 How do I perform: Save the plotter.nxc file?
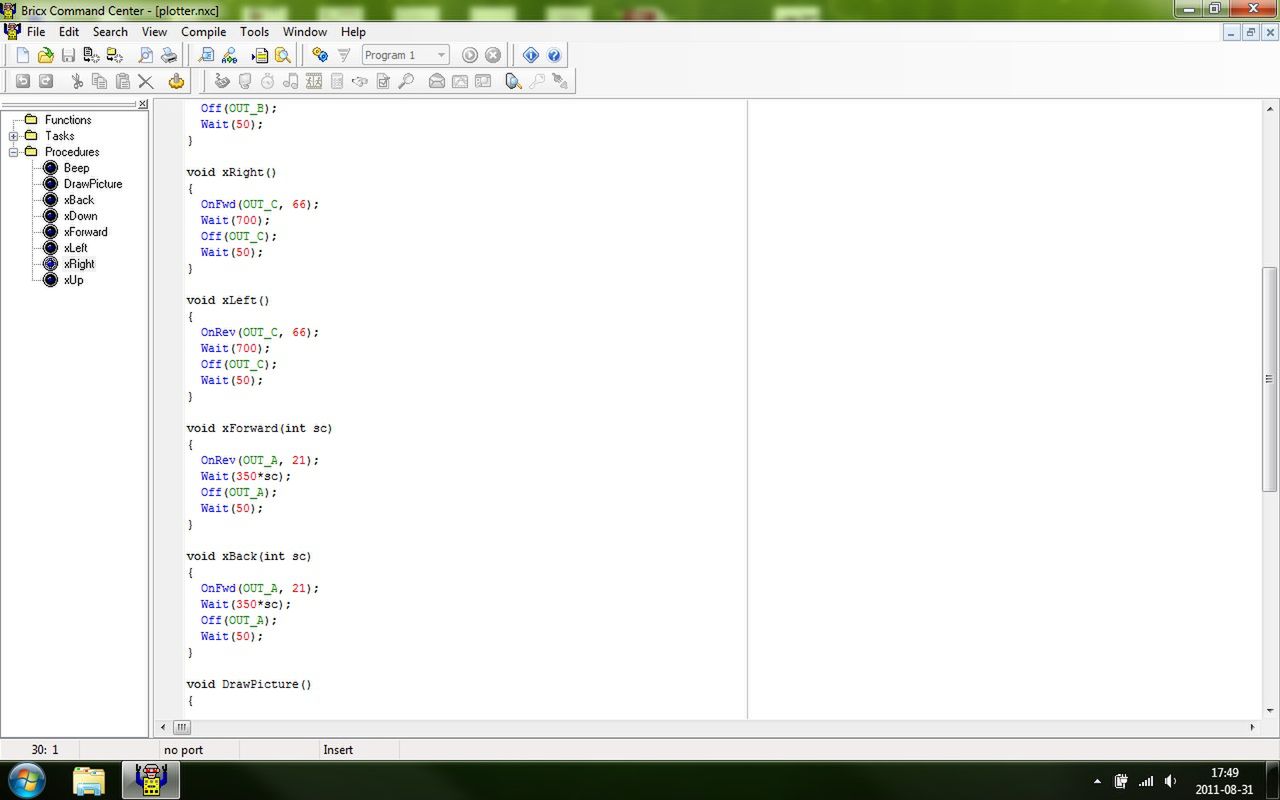[67, 55]
